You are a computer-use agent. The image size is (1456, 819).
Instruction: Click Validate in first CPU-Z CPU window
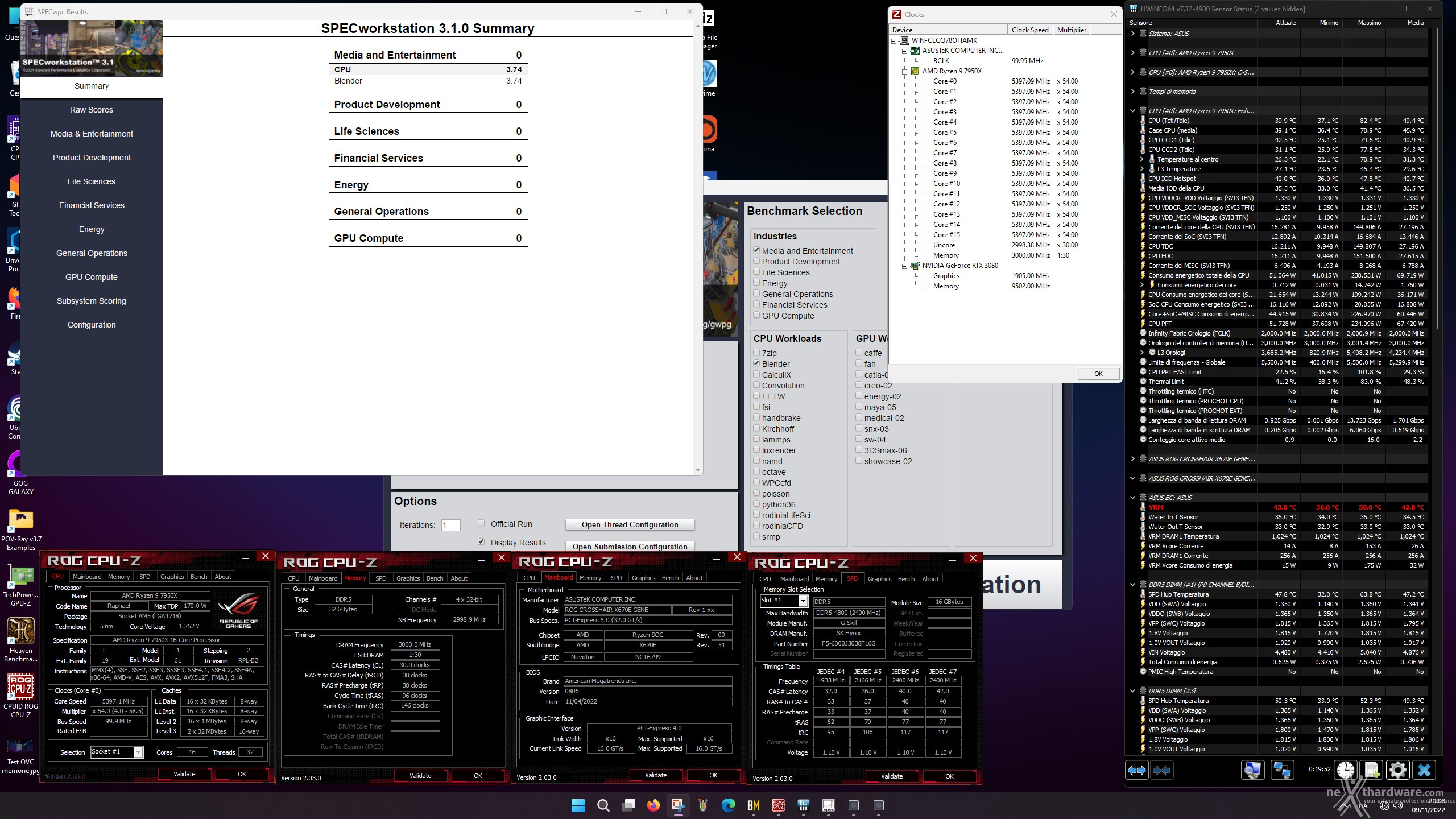click(184, 774)
